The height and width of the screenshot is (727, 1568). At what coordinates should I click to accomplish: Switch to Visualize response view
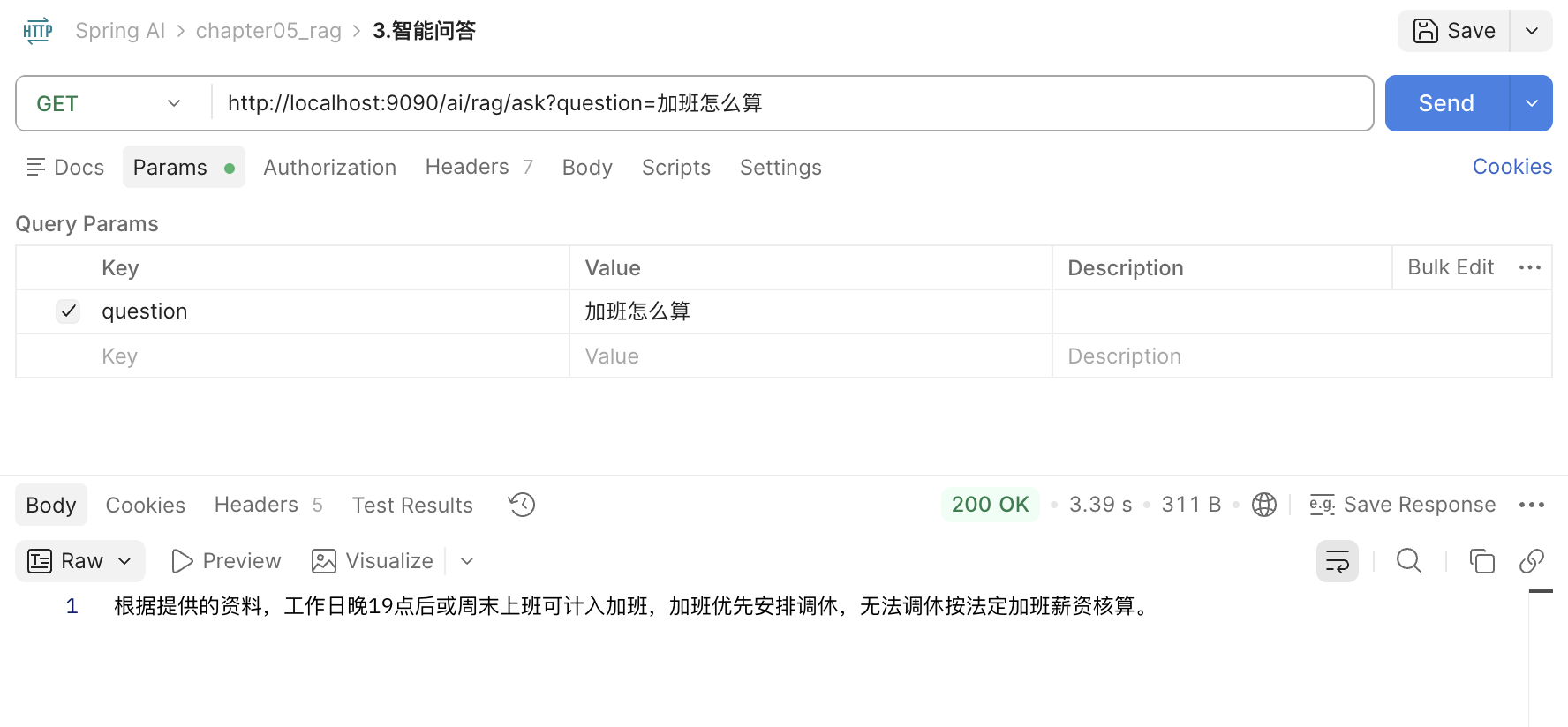372,561
